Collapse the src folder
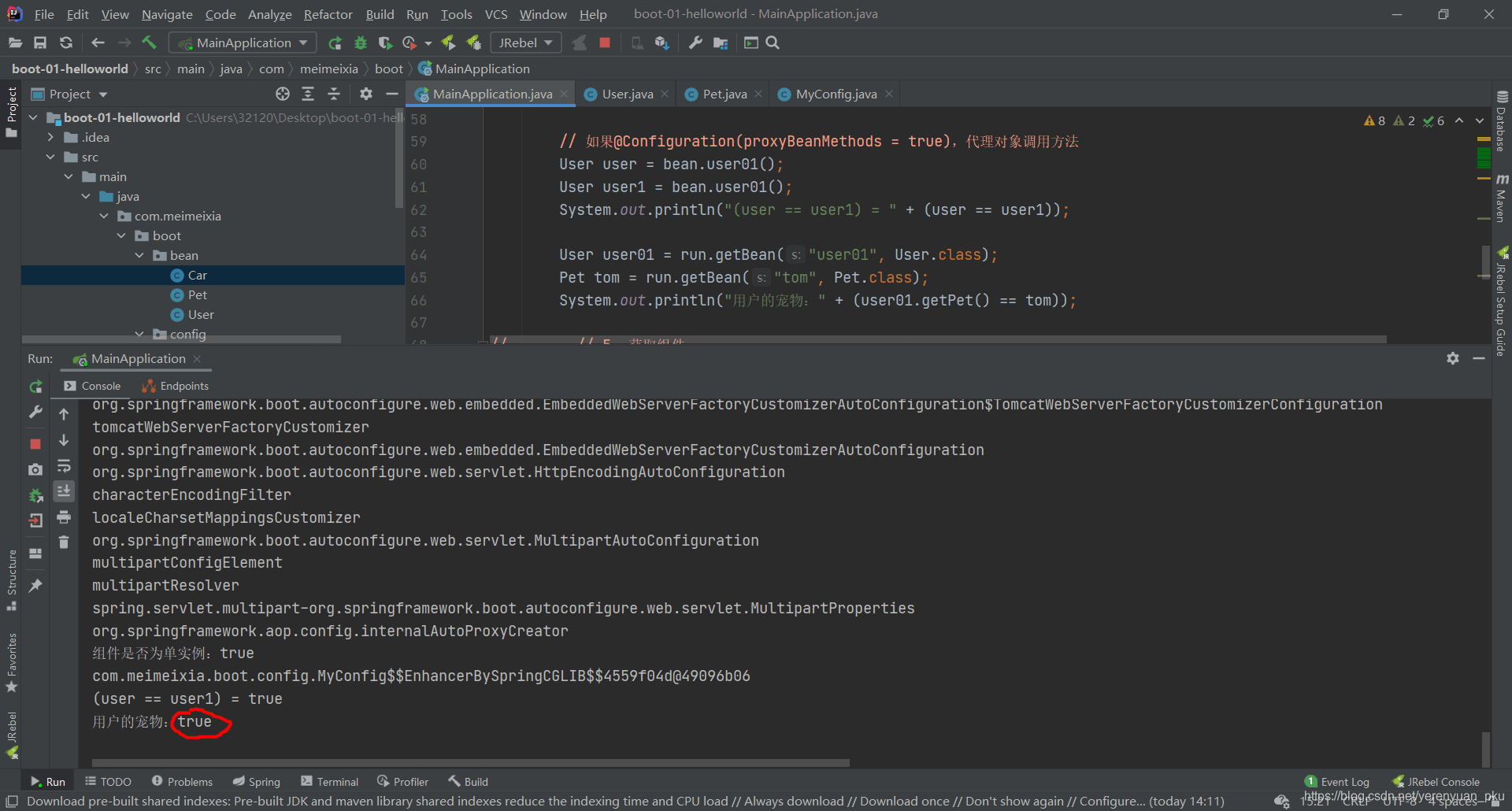The image size is (1512, 811). (x=50, y=157)
